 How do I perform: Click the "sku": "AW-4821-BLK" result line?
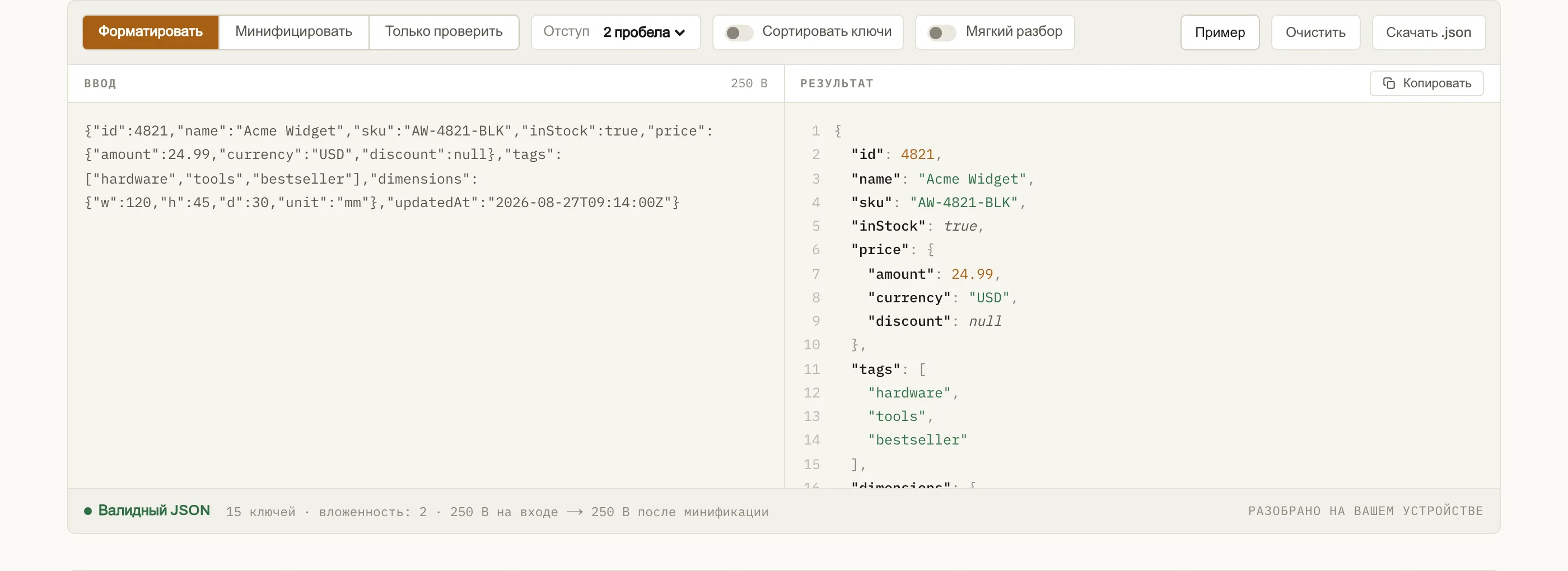coord(938,202)
